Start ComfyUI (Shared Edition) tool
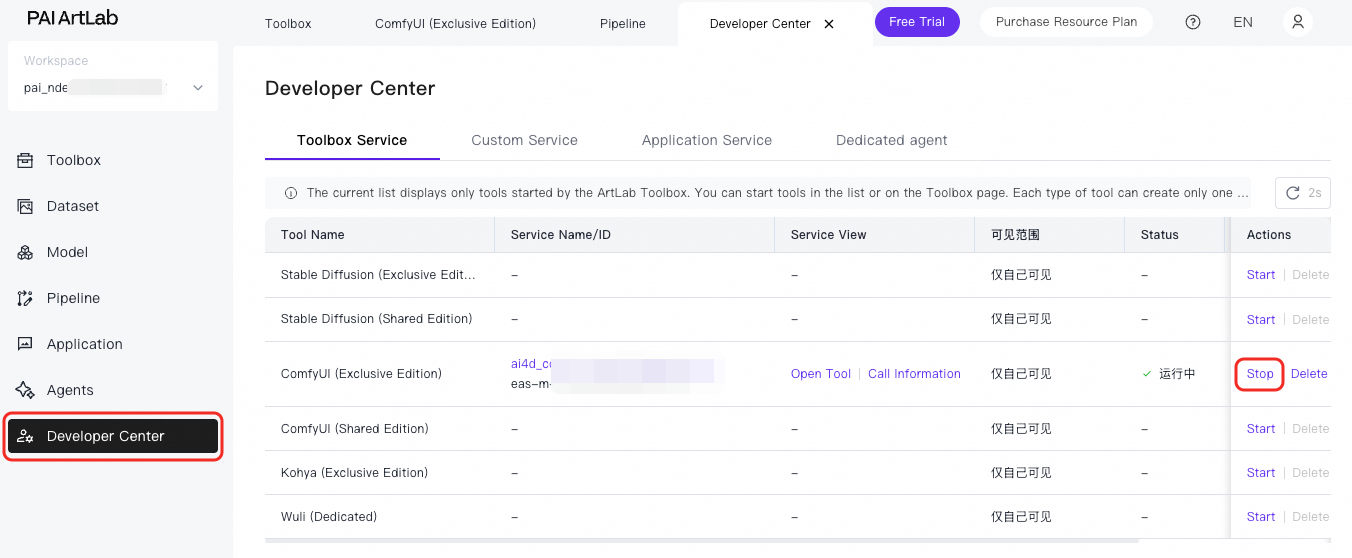The width and height of the screenshot is (1352, 558). (1260, 429)
